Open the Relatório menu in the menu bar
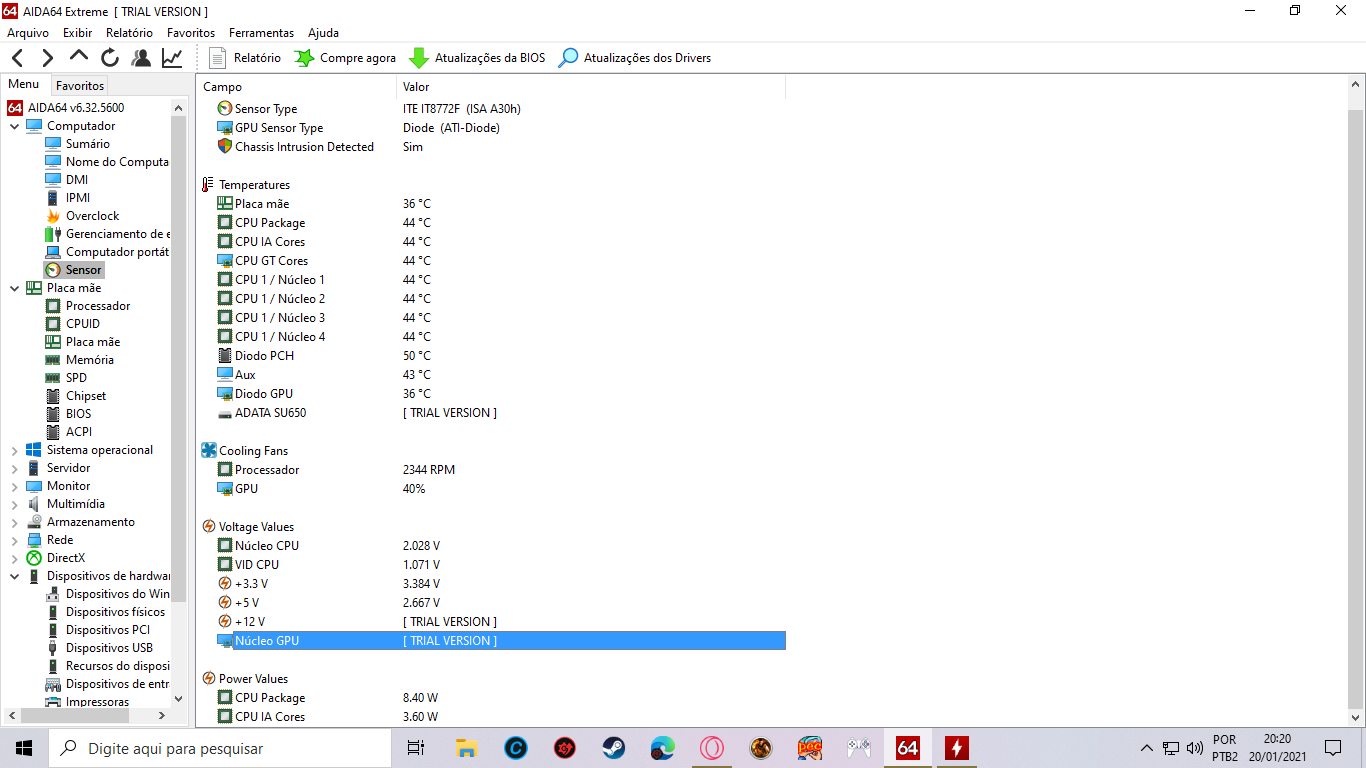 (129, 33)
